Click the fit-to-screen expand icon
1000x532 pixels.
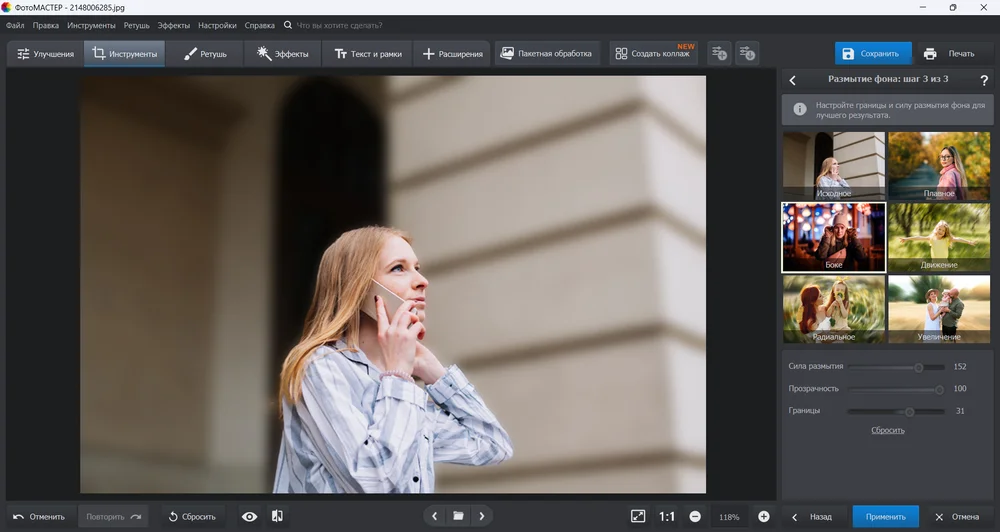coord(638,516)
